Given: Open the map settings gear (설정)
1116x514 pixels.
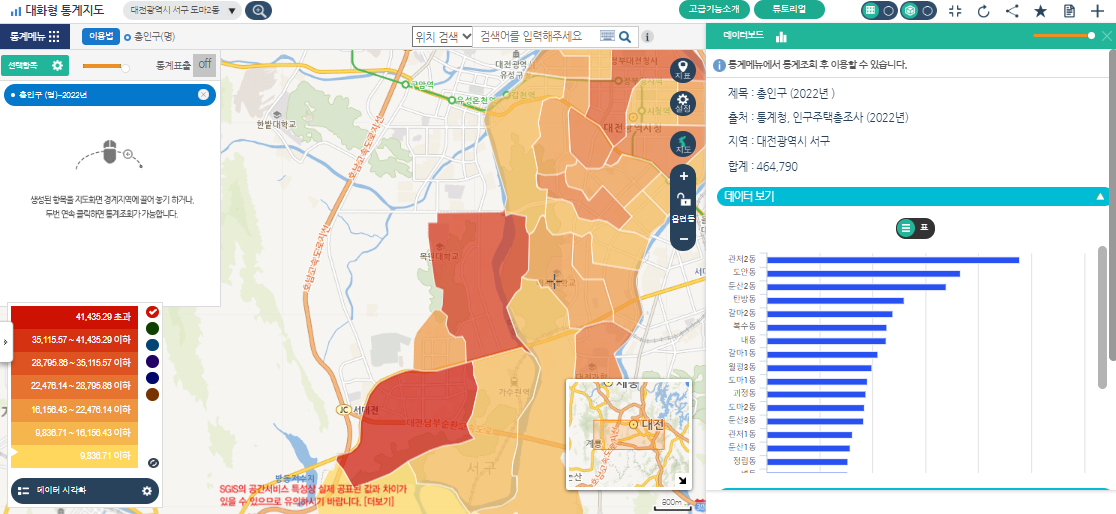Looking at the screenshot, I should tap(683, 104).
